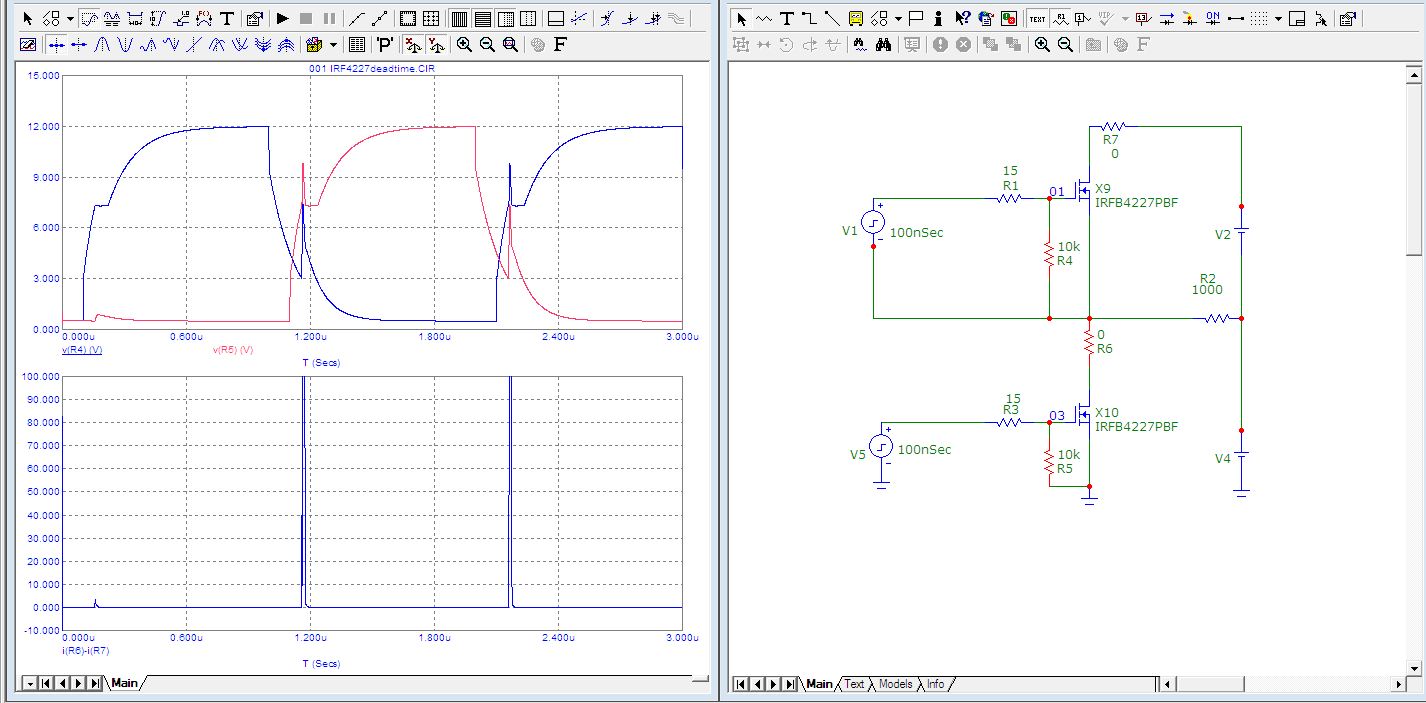Click v(R5) (V) curve label
The width and height of the screenshot is (1426, 703).
[x=233, y=350]
